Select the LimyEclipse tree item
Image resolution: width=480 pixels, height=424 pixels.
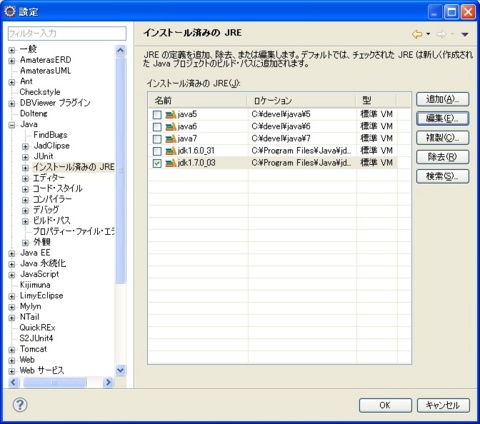pos(41,295)
